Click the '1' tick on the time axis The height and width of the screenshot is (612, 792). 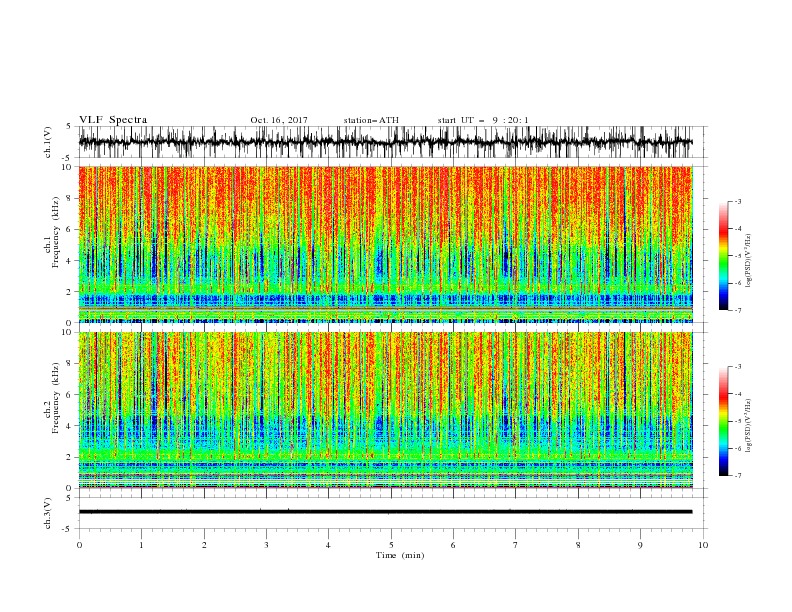coord(141,545)
